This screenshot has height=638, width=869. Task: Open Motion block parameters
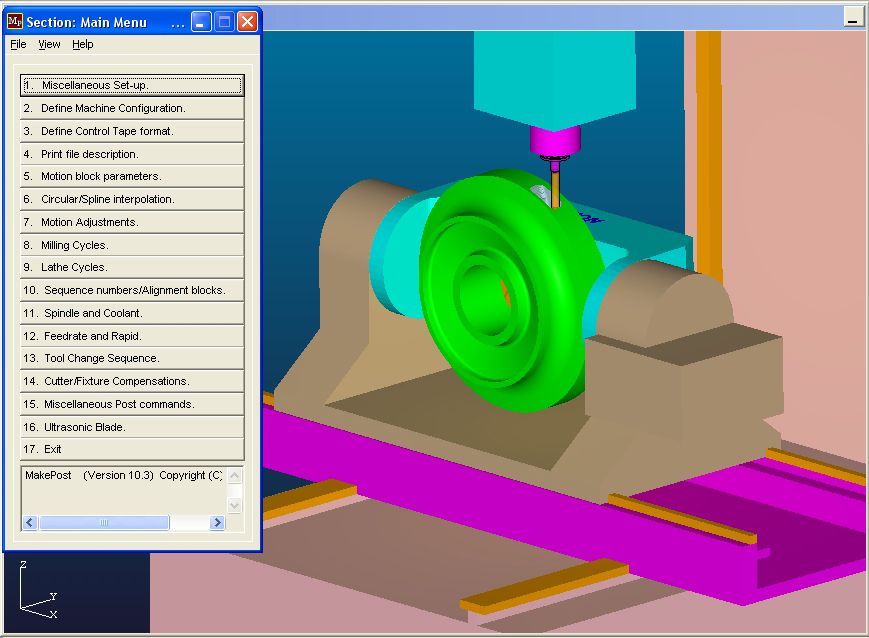click(x=132, y=176)
